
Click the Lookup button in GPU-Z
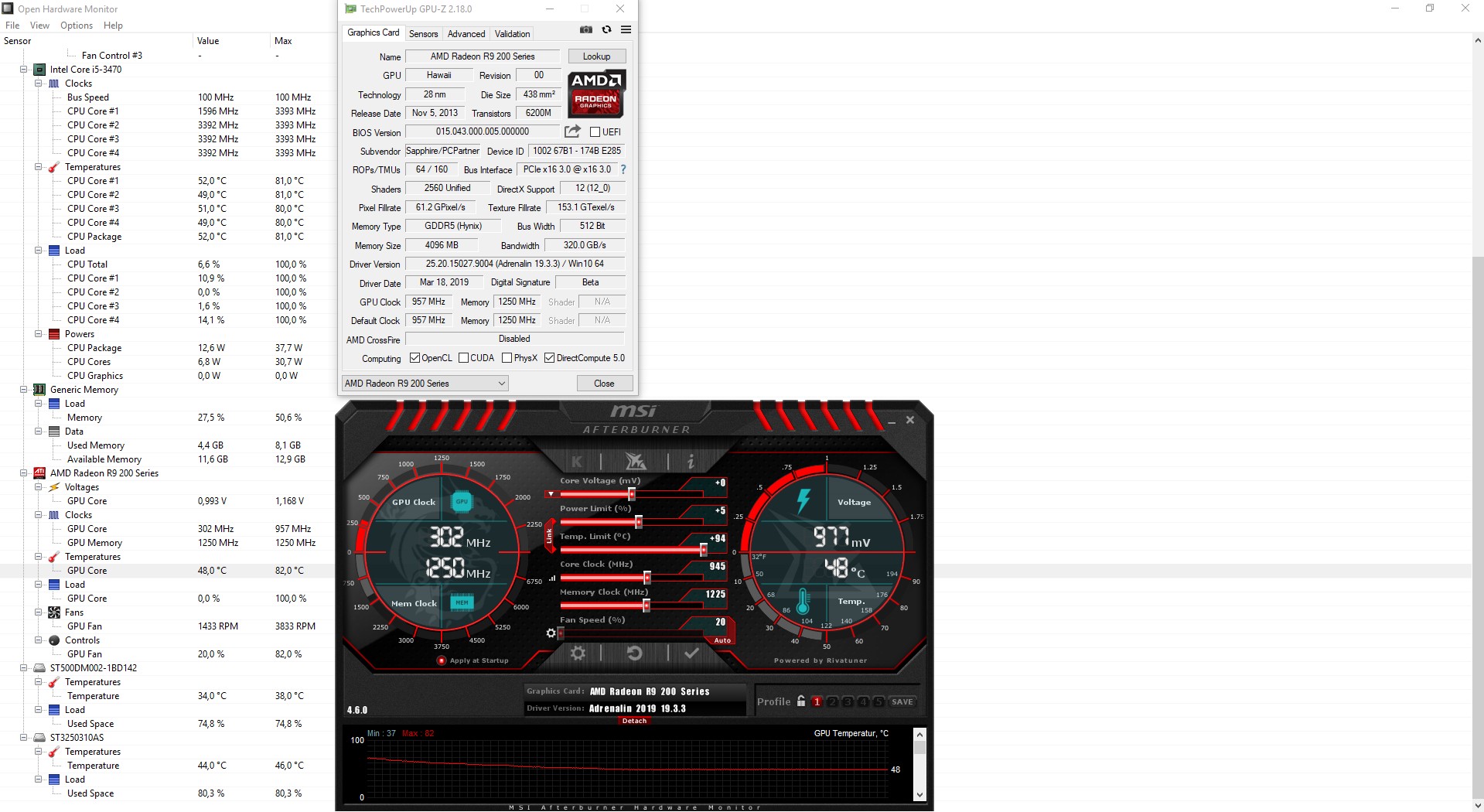[x=596, y=56]
